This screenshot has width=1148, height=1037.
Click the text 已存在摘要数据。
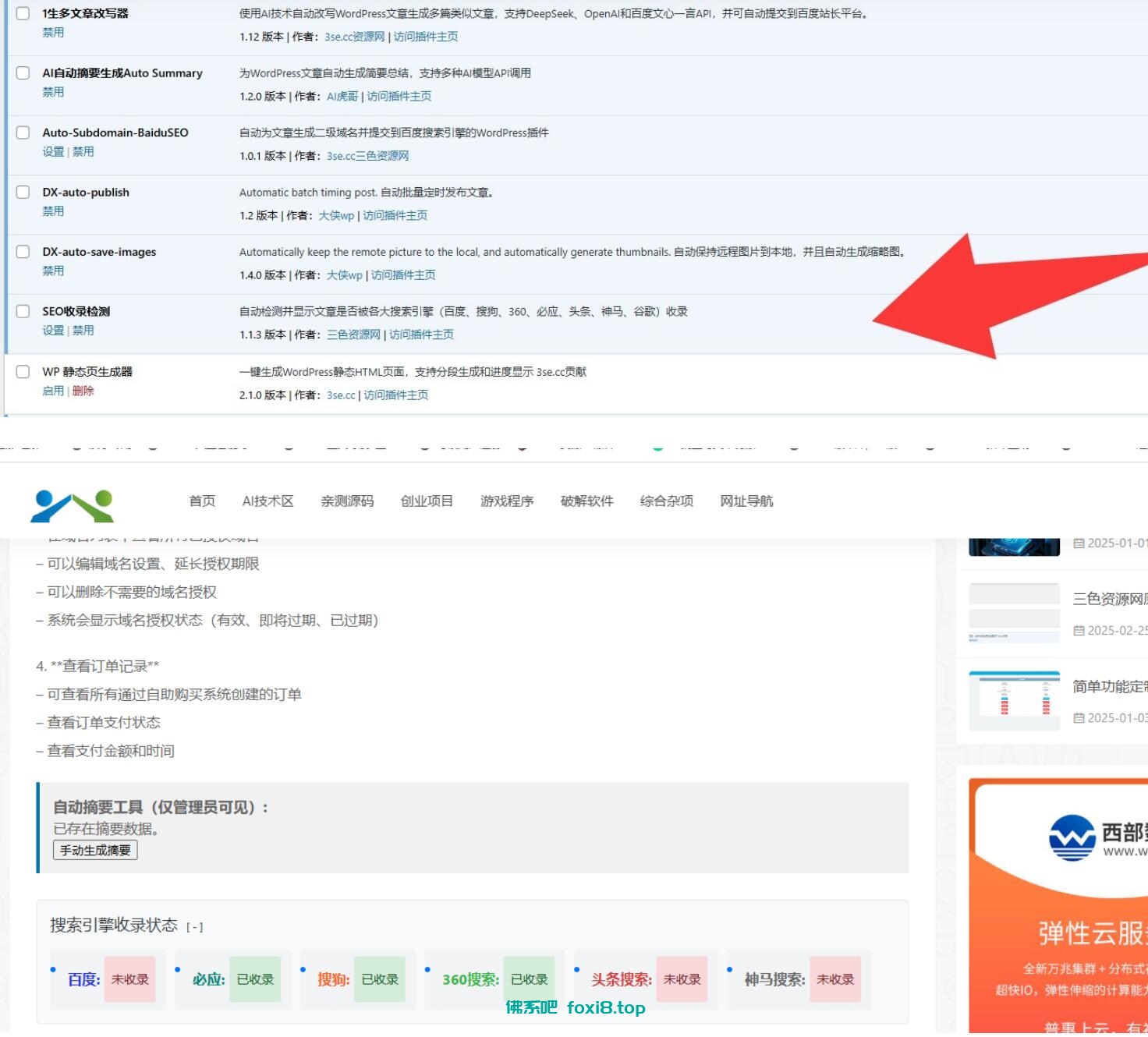pos(106,829)
